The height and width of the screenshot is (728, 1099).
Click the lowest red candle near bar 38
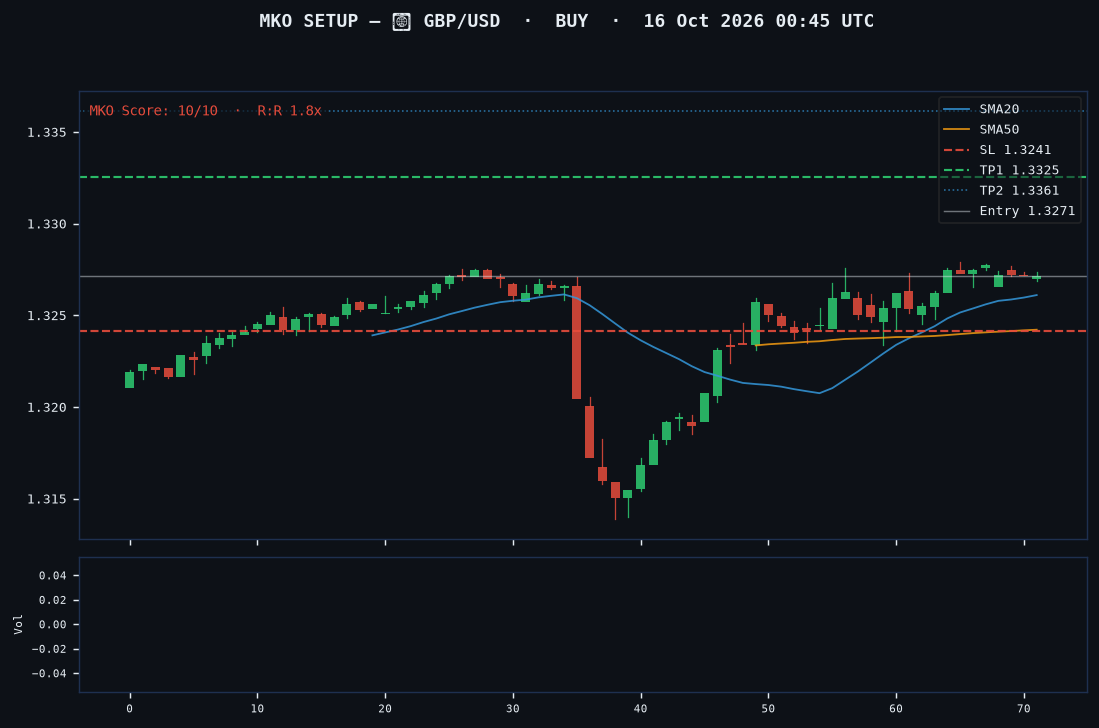pyautogui.click(x=615, y=490)
